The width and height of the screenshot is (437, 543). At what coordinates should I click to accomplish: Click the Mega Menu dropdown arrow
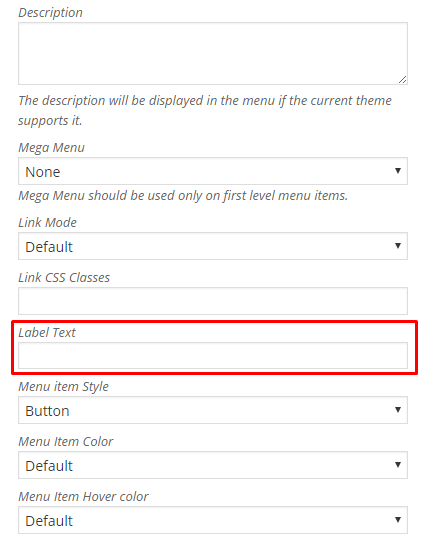(398, 171)
